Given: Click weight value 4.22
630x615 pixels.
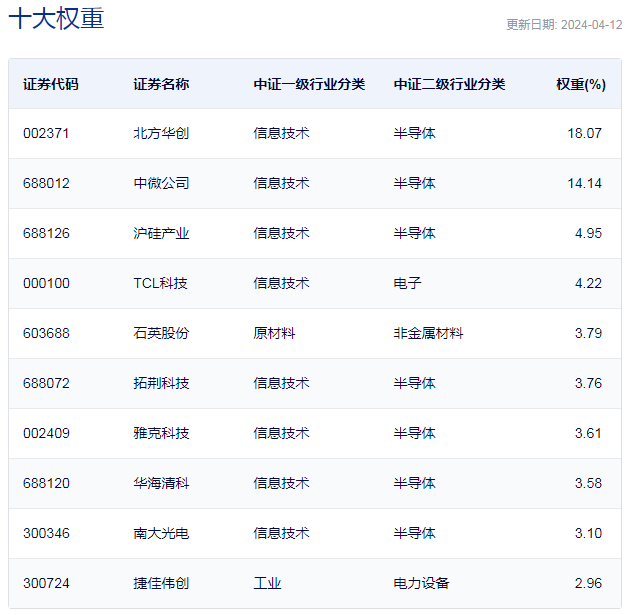Looking at the screenshot, I should (588, 284).
